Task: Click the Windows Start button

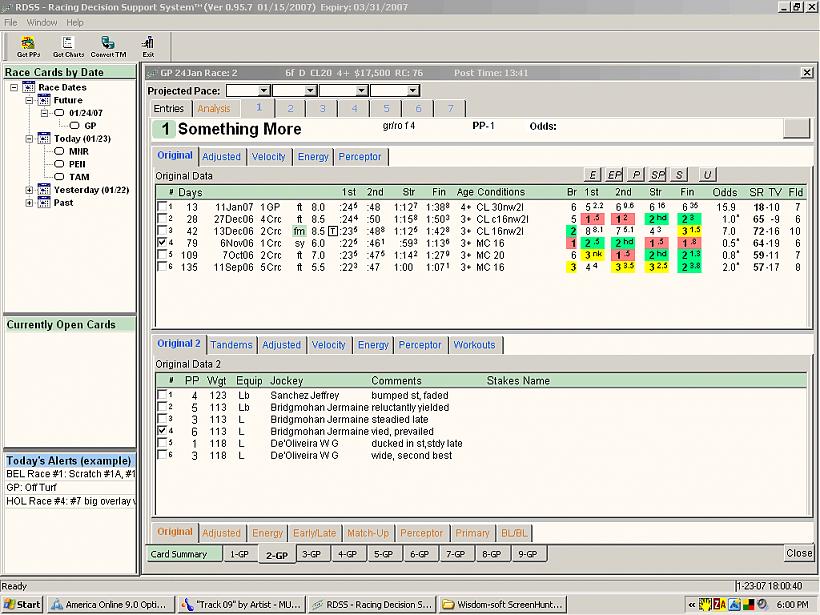Action: [x=22, y=605]
